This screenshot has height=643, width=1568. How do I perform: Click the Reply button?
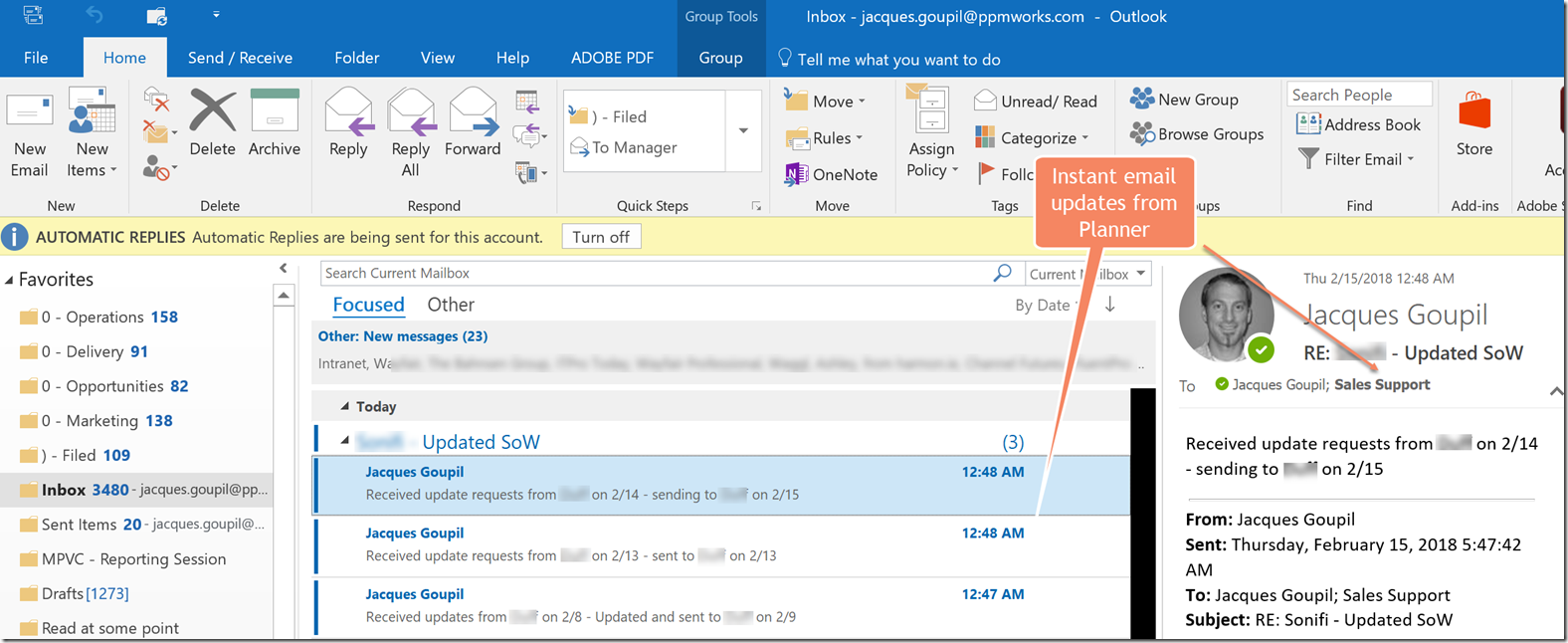click(348, 124)
